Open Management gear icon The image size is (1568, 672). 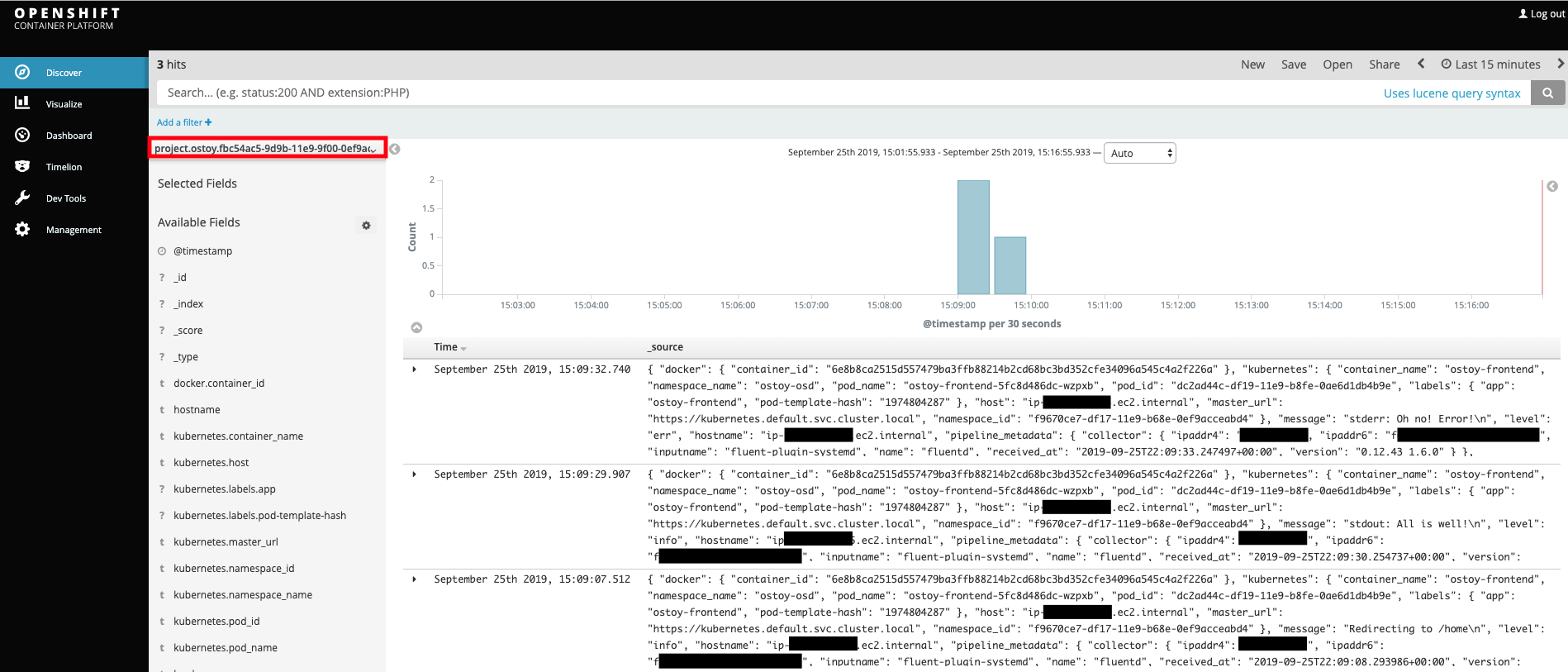coord(22,229)
